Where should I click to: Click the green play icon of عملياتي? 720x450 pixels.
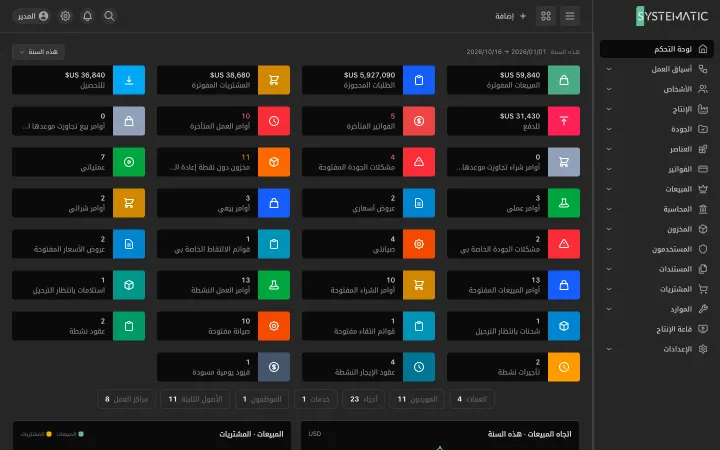point(129,162)
